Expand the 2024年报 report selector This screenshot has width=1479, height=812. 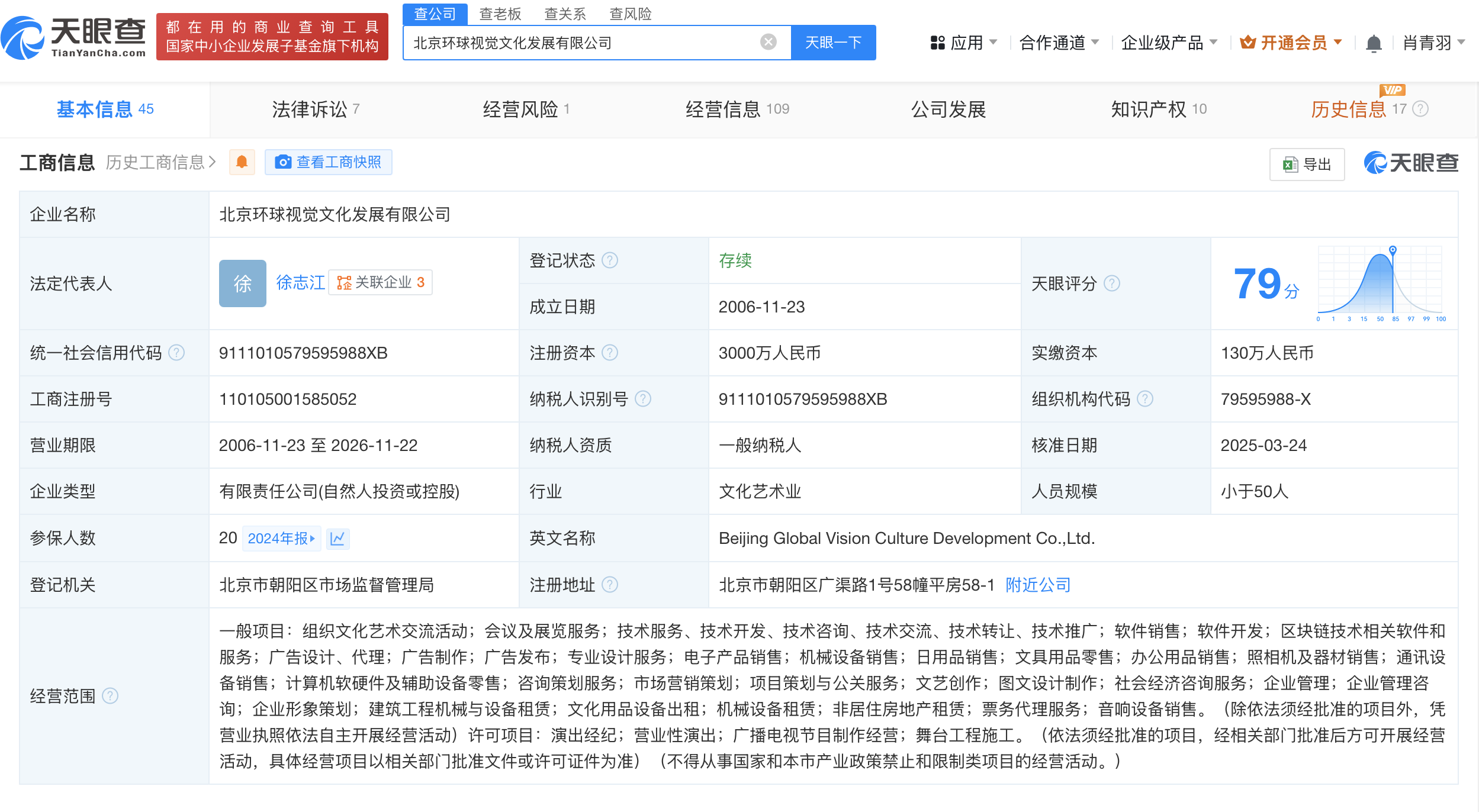281,539
